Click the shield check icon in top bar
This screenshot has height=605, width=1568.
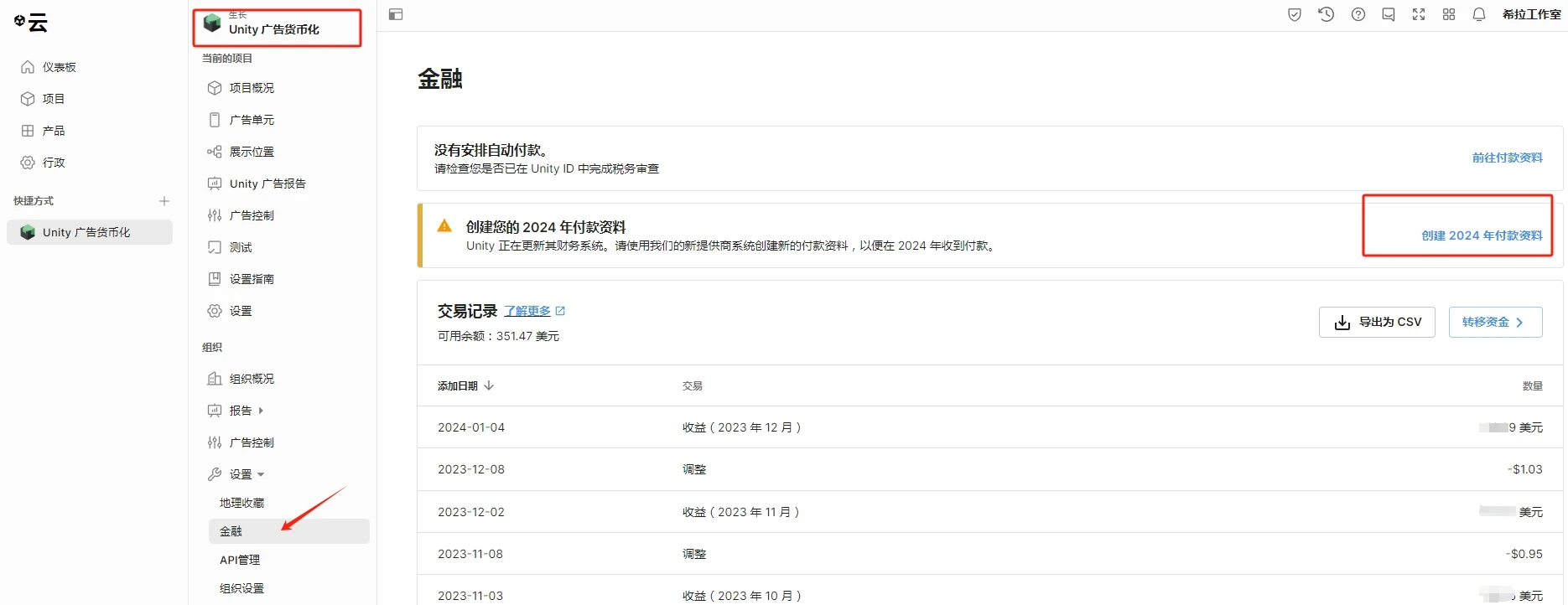pyautogui.click(x=1295, y=14)
